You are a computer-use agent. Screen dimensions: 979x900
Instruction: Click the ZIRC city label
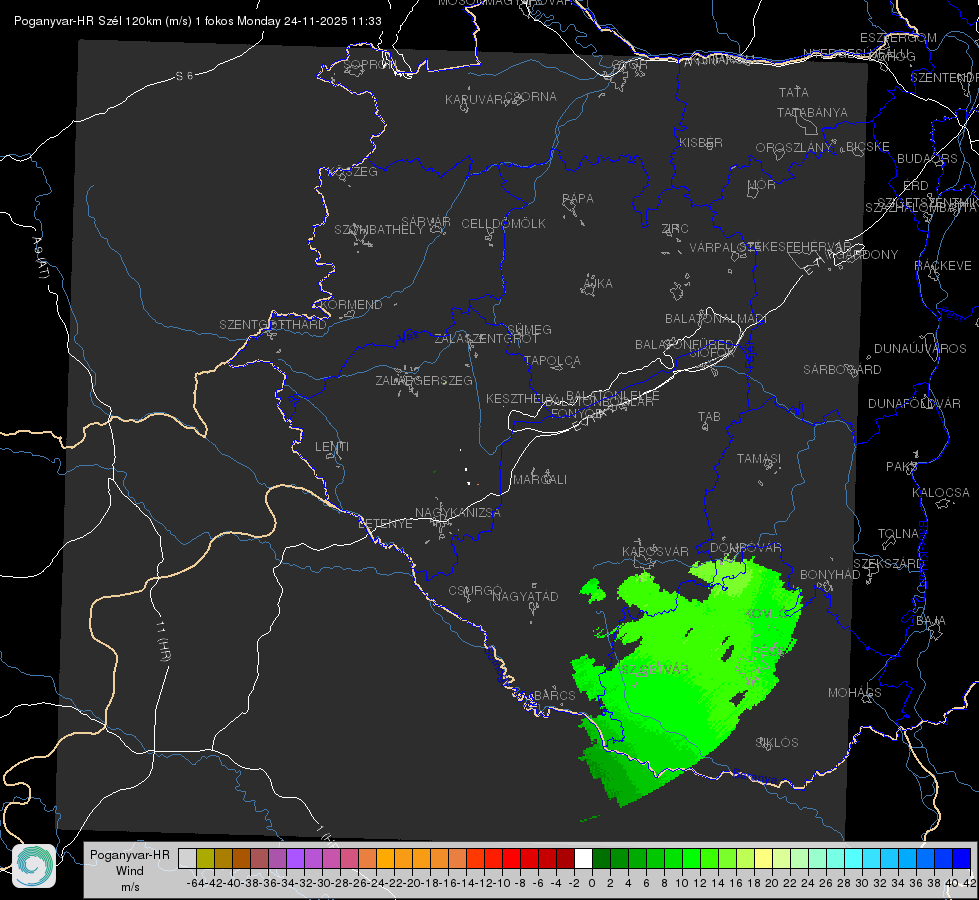click(675, 229)
